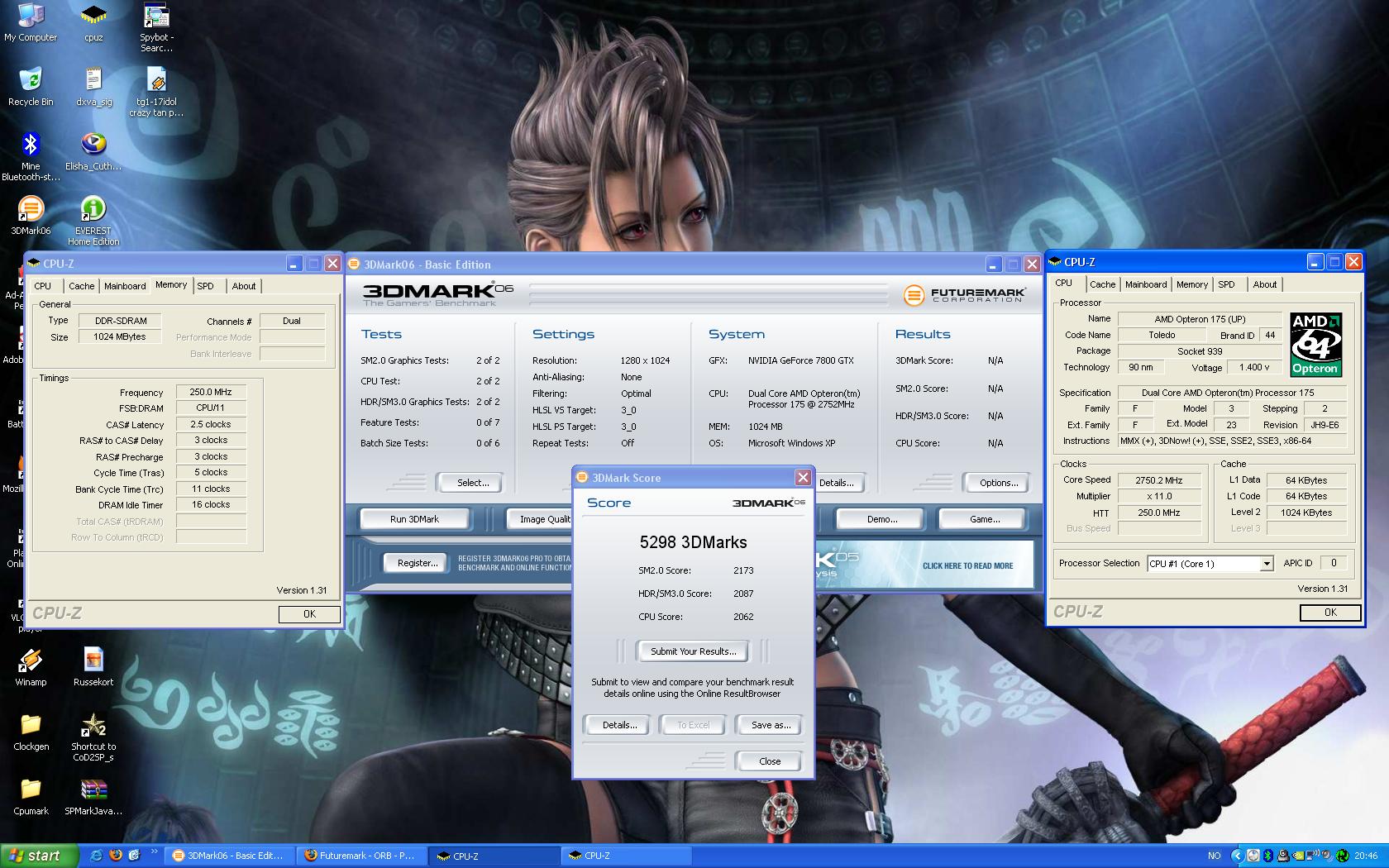Close the 3DMark Score dialog with Close button
Viewport: 1389px width, 868px height.
(x=770, y=761)
